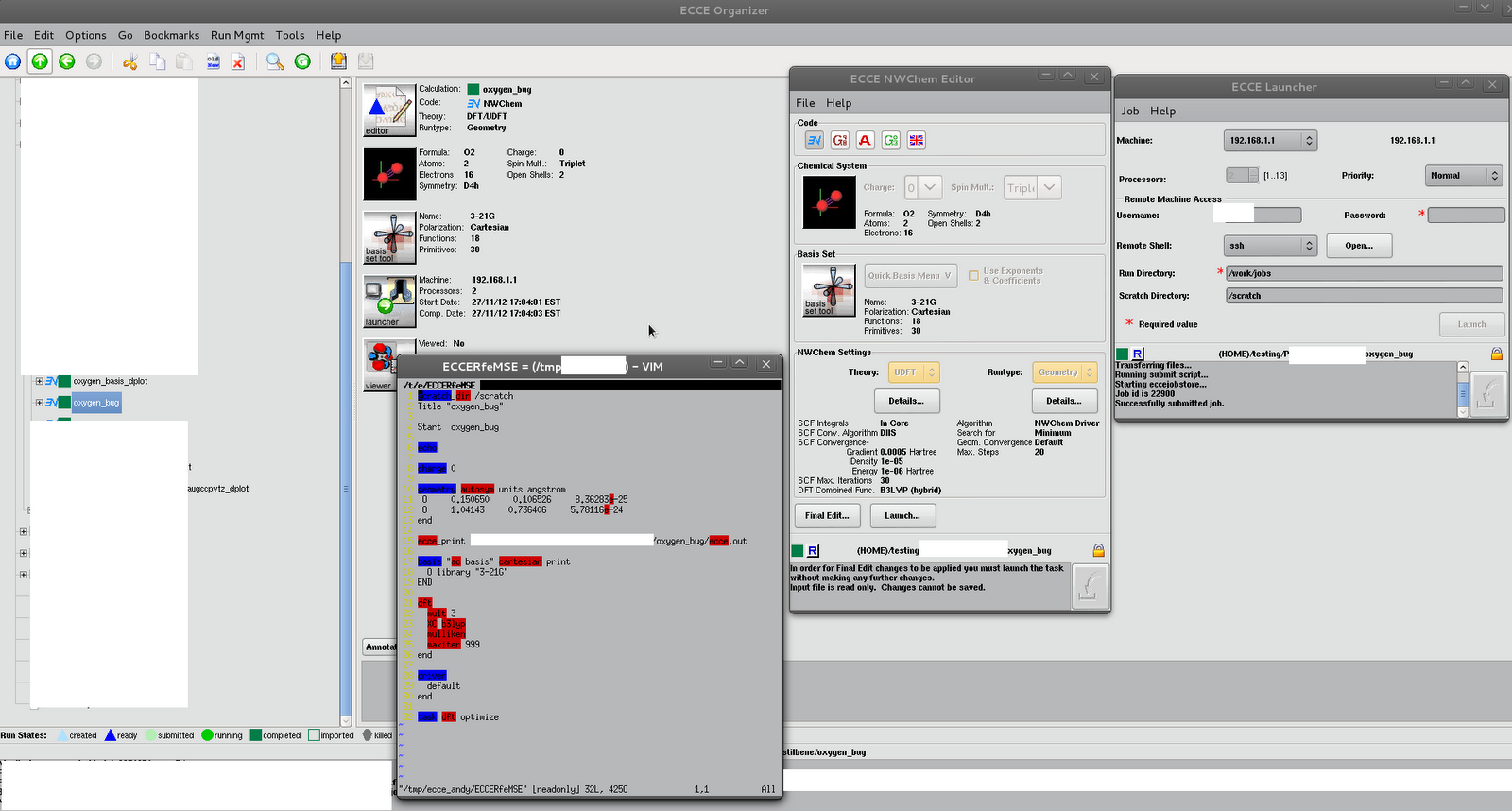1512x811 pixels.
Task: Open the Quick Basis Menu dropdown
Action: 911,276
